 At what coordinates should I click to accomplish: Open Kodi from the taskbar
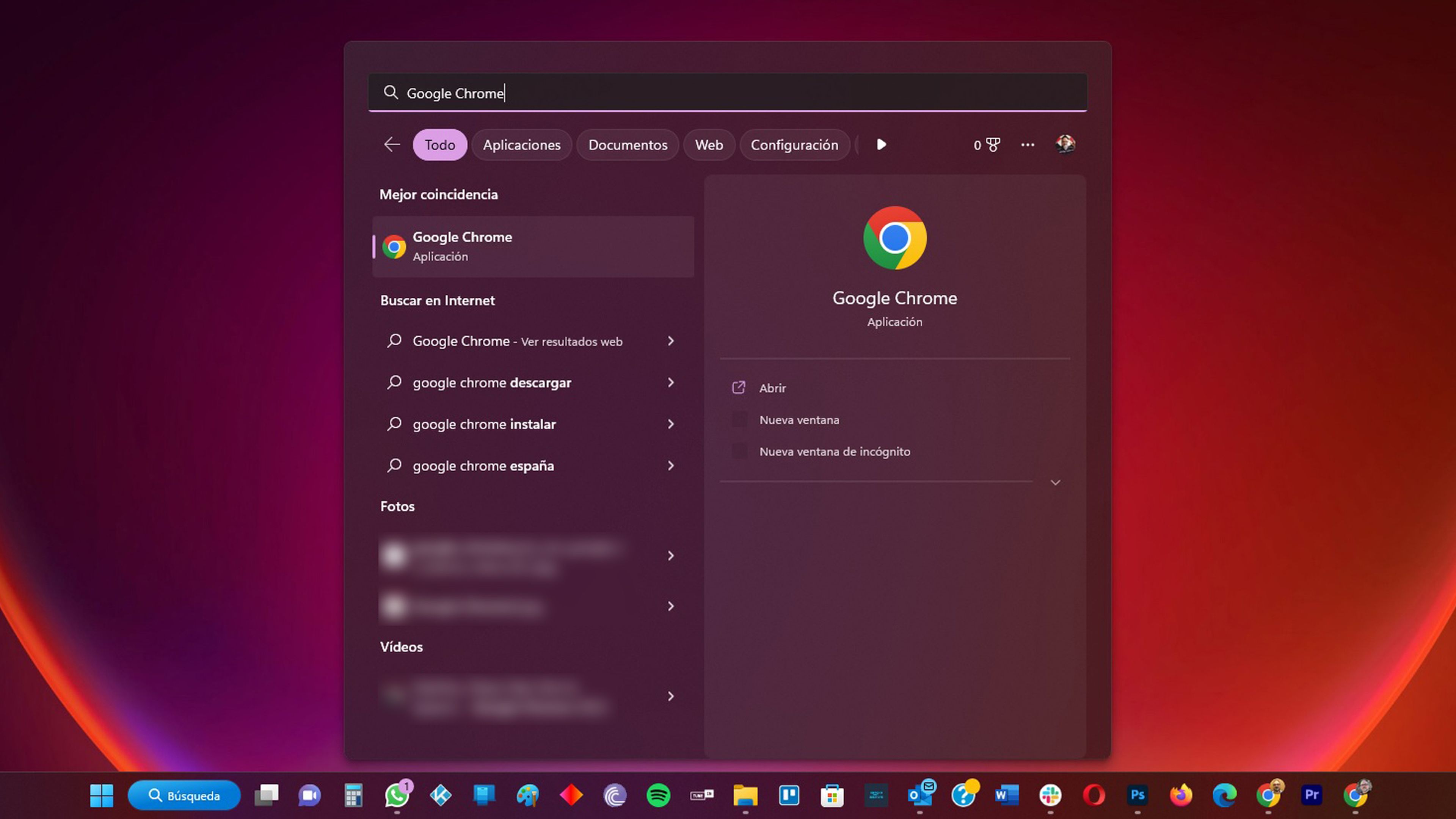tap(440, 795)
